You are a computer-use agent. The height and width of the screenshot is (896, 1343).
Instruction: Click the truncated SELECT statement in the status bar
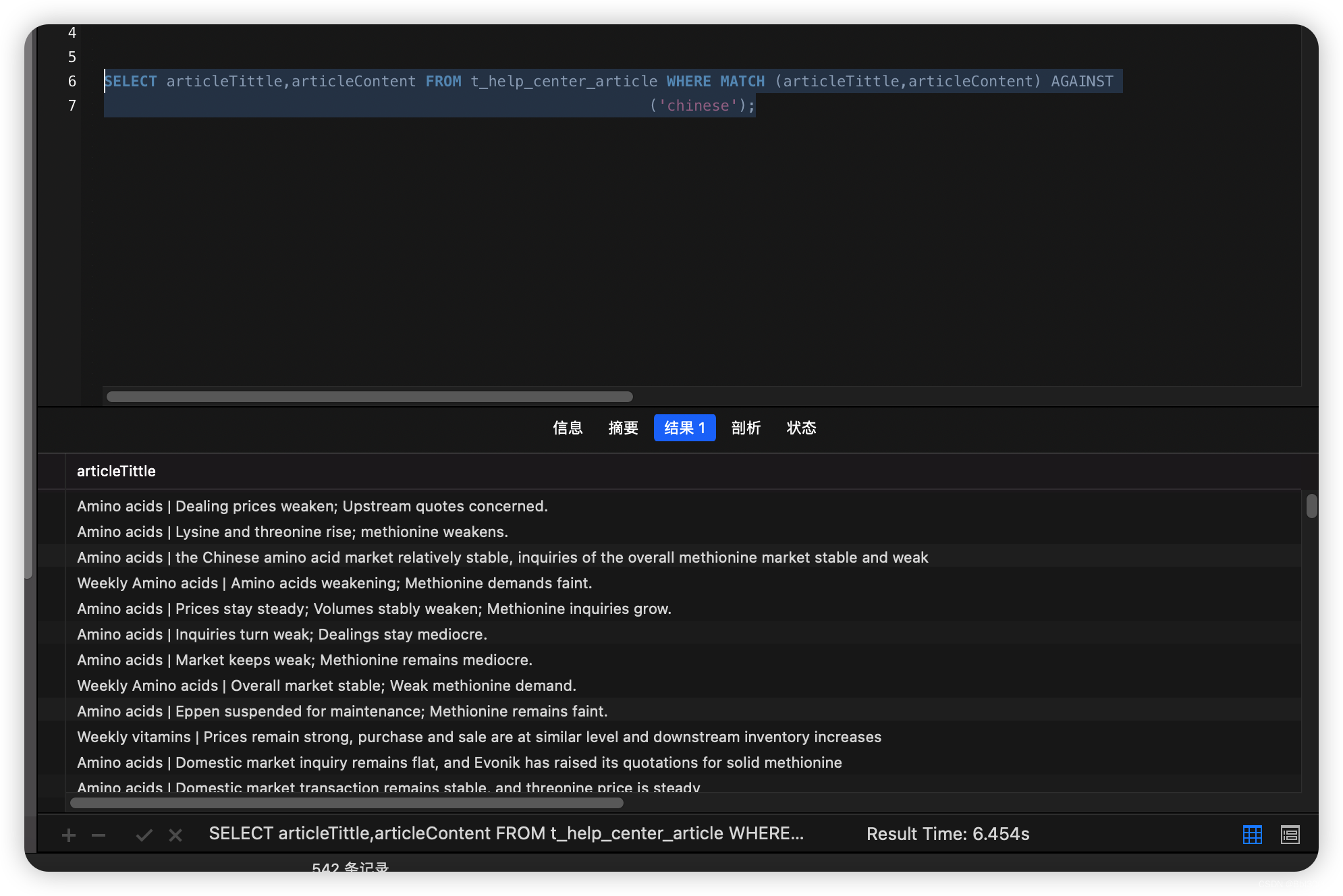(506, 833)
